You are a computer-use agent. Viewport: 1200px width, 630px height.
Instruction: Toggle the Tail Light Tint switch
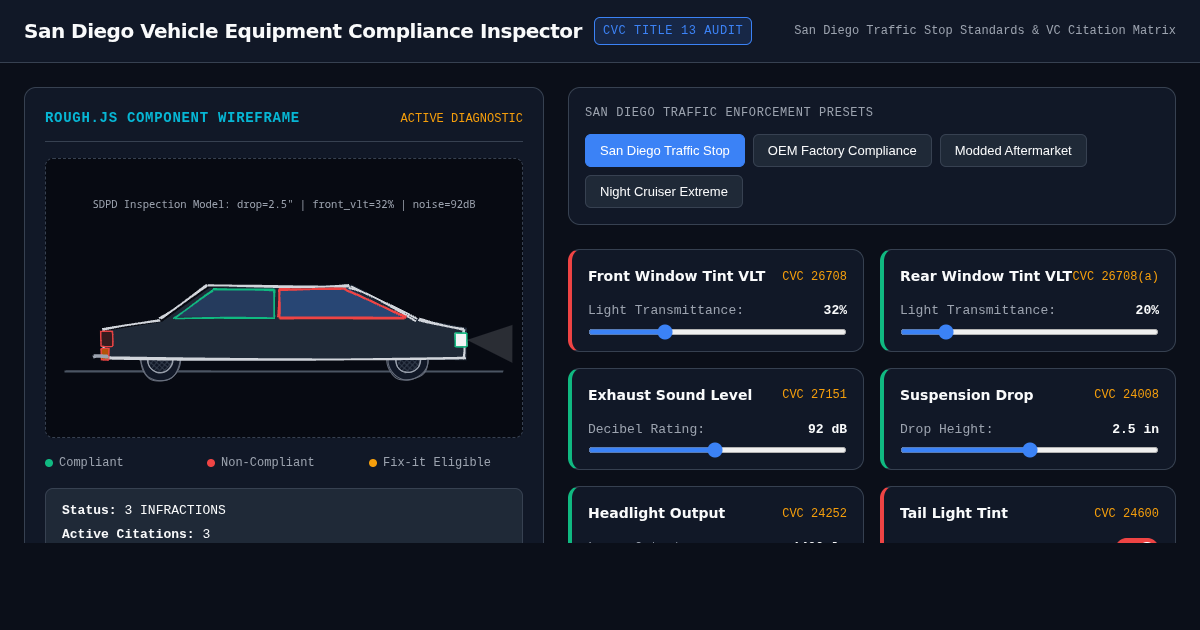point(1137,541)
